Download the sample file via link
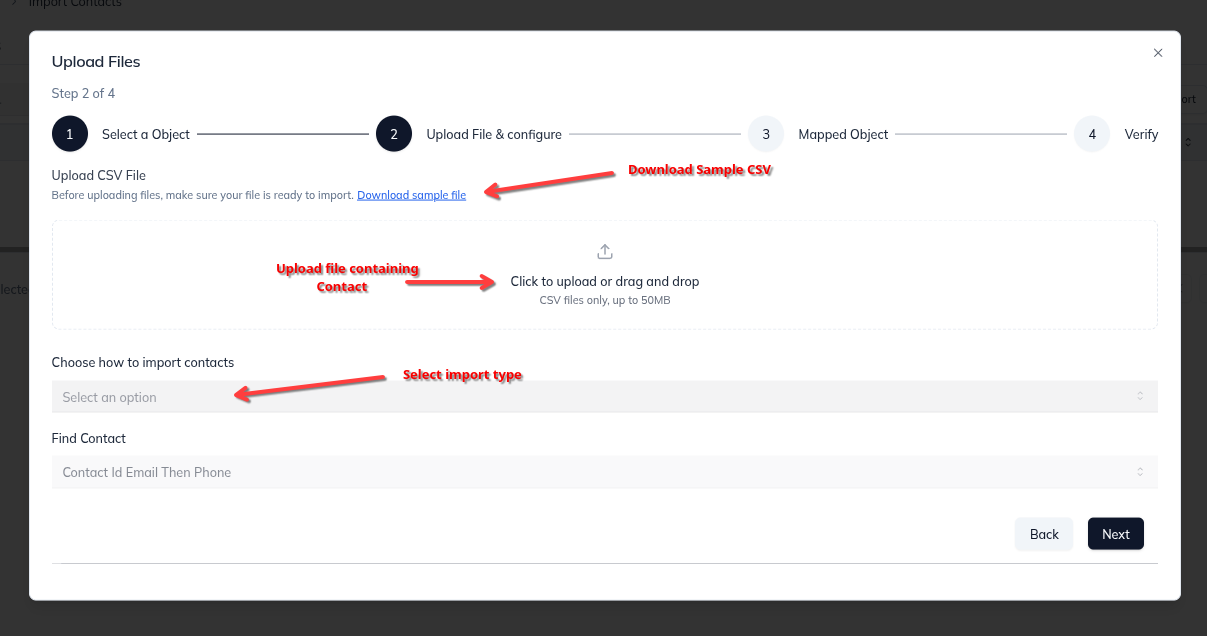 pos(411,195)
